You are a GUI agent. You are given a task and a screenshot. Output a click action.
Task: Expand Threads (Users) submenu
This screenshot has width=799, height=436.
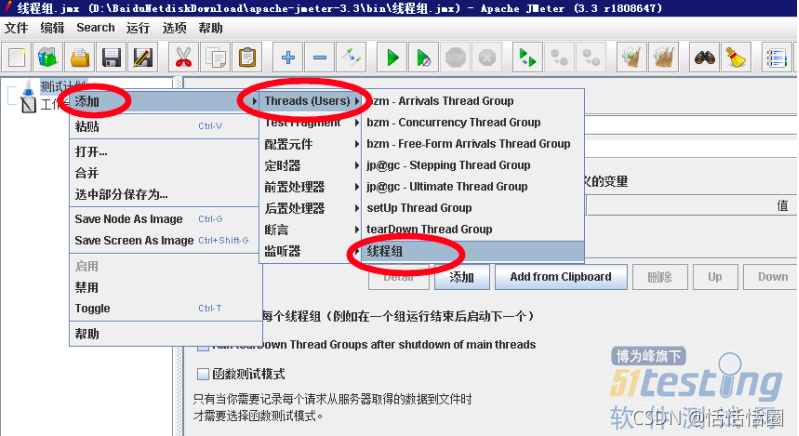click(311, 101)
